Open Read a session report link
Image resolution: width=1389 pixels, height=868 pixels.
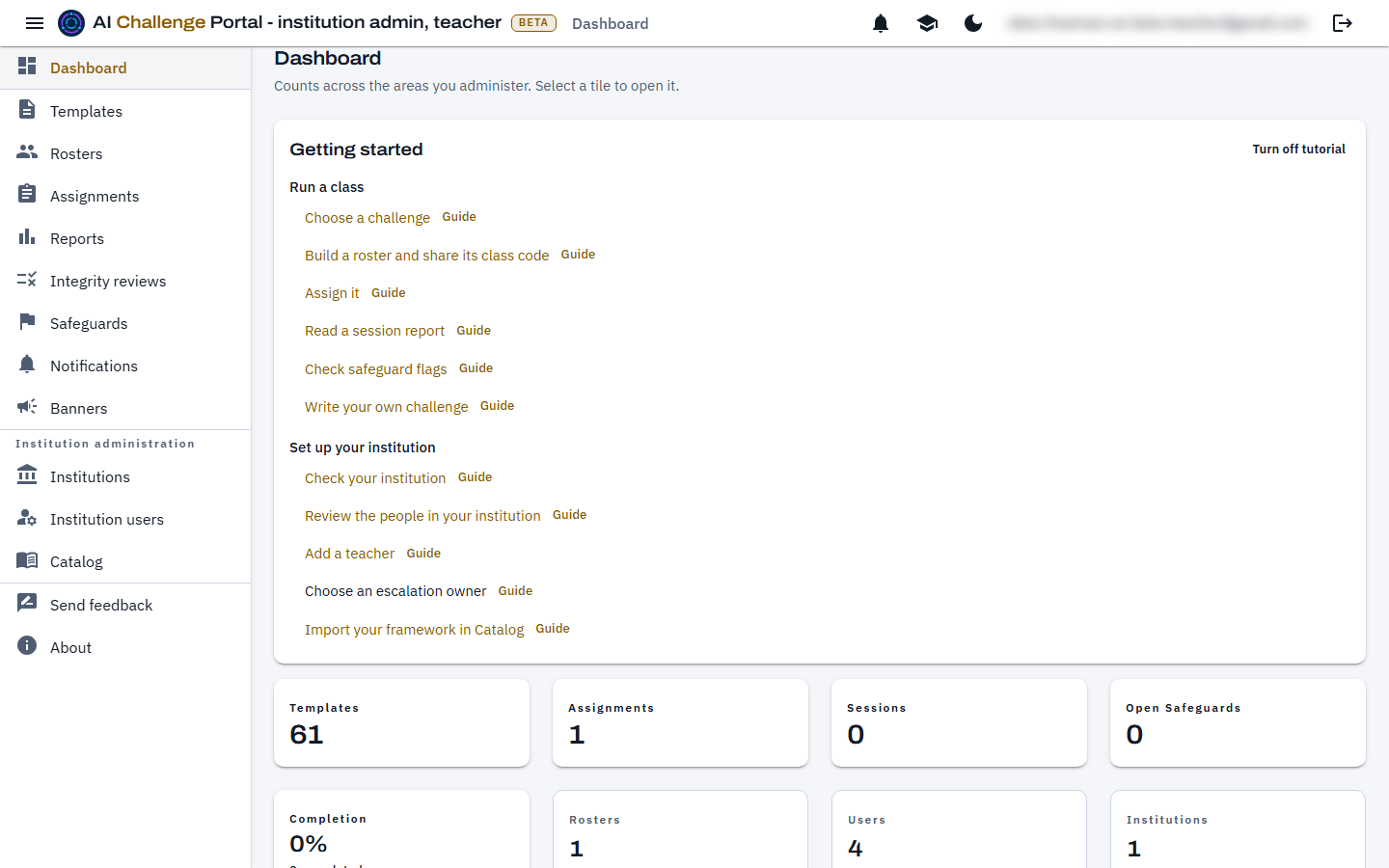(x=374, y=331)
